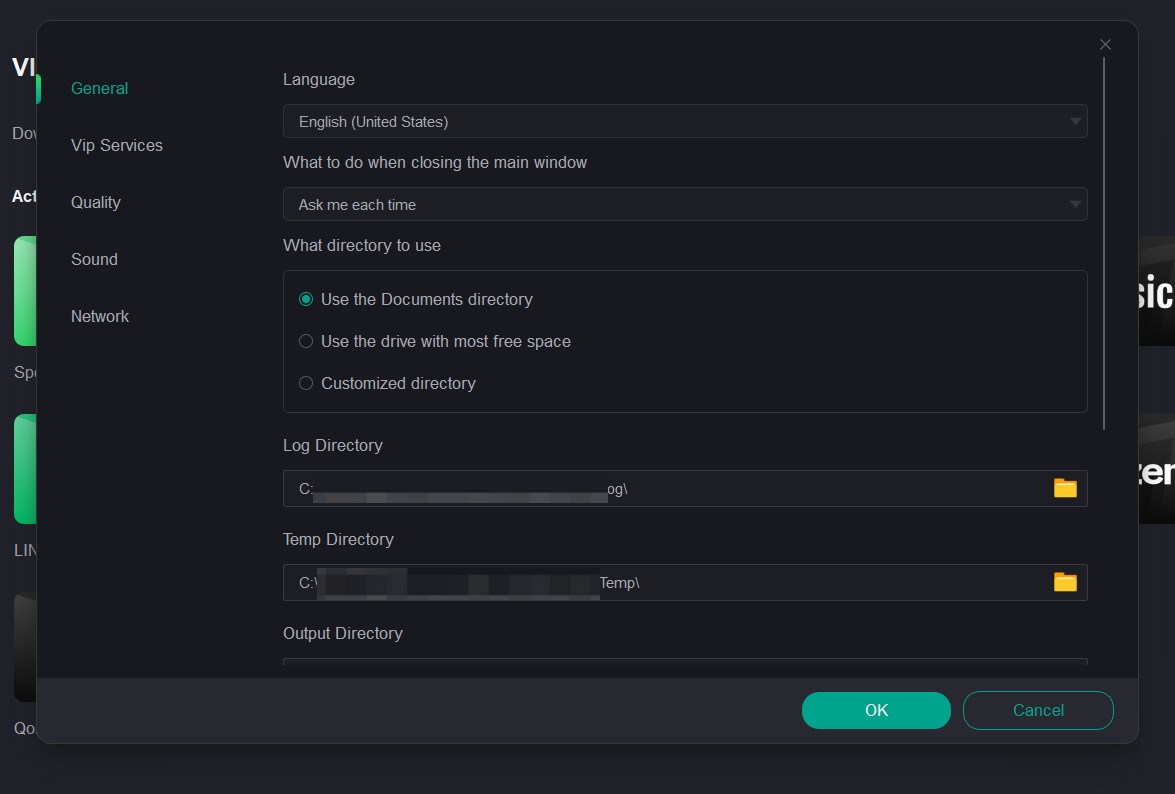
Task: Open the General settings tab
Action: (x=100, y=88)
